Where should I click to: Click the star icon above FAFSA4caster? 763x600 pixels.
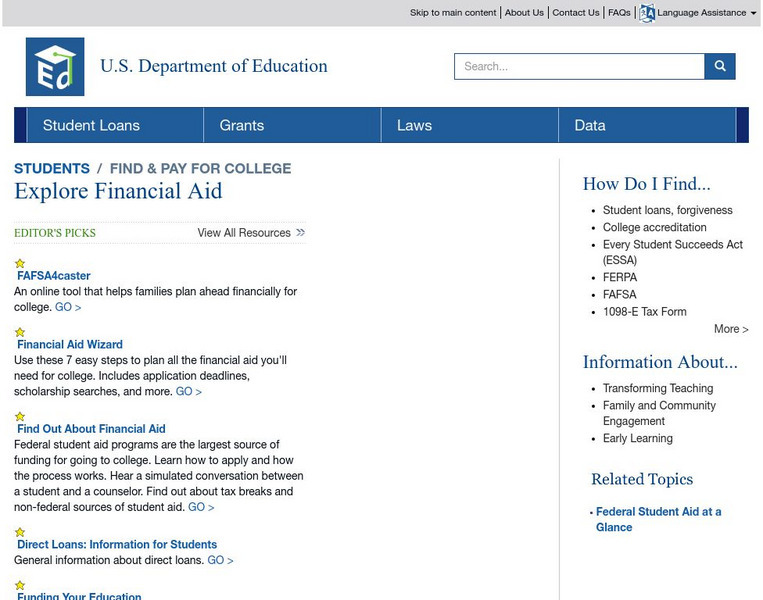coord(20,264)
